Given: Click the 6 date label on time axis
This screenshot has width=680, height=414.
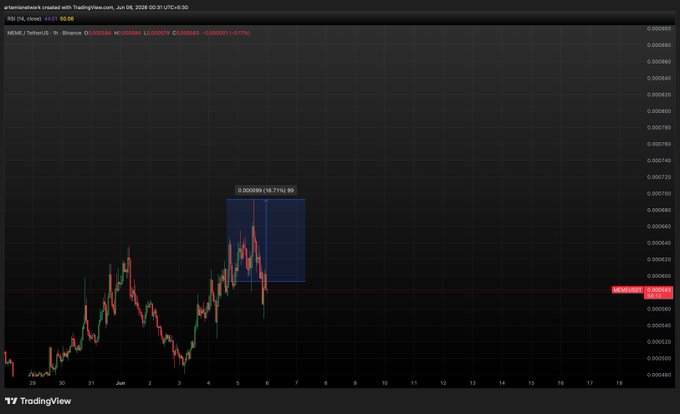Looking at the screenshot, I should (267, 383).
